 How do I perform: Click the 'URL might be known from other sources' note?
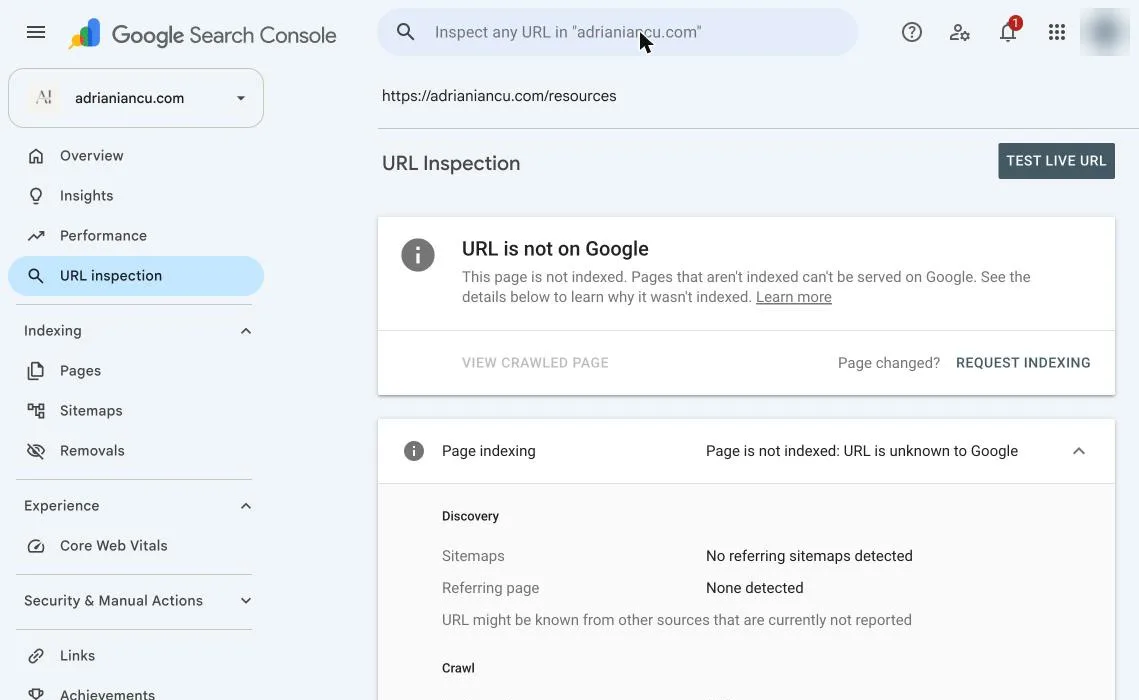coord(676,620)
